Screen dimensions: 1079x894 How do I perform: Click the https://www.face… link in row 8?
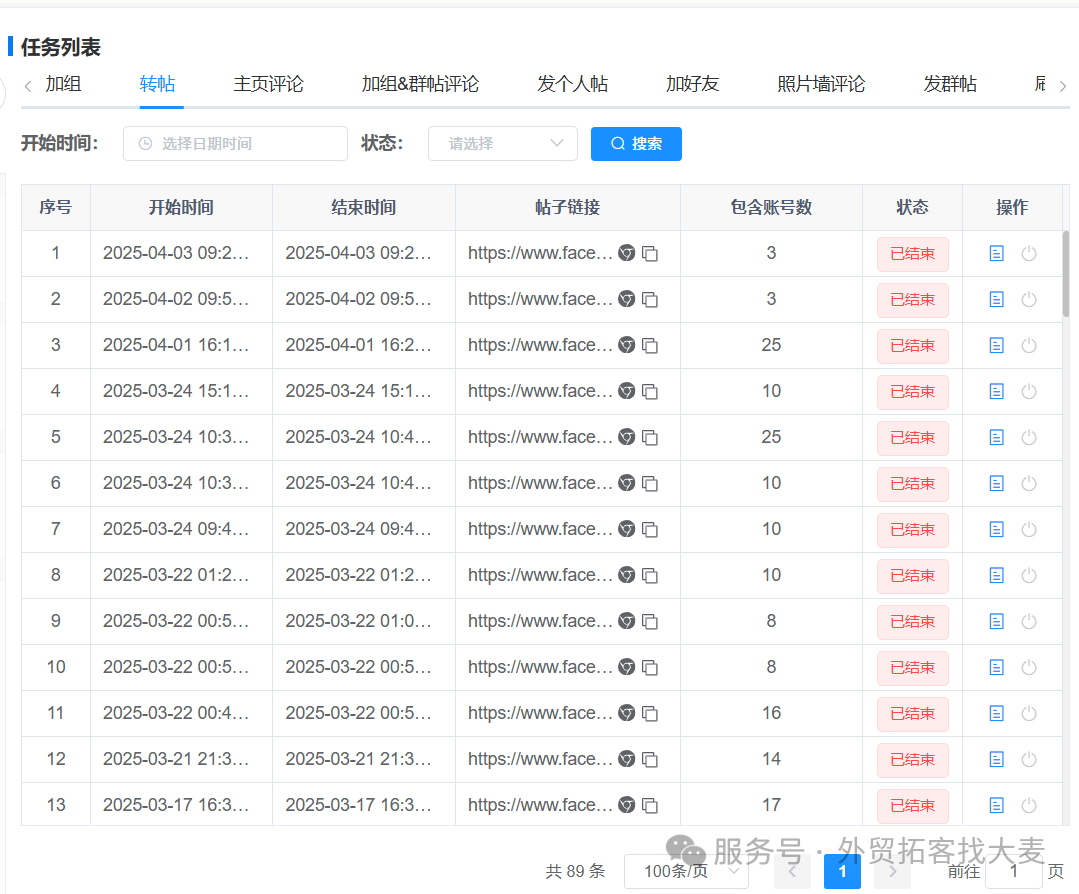(540, 575)
